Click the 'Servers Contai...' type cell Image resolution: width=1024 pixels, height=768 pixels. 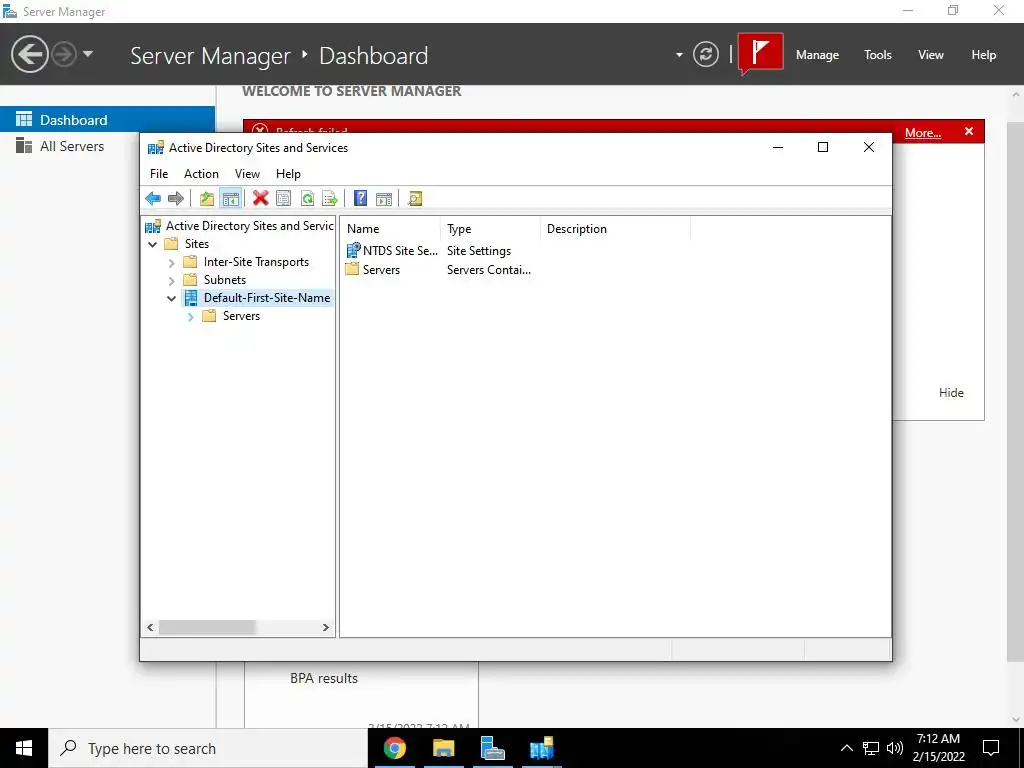(488, 270)
